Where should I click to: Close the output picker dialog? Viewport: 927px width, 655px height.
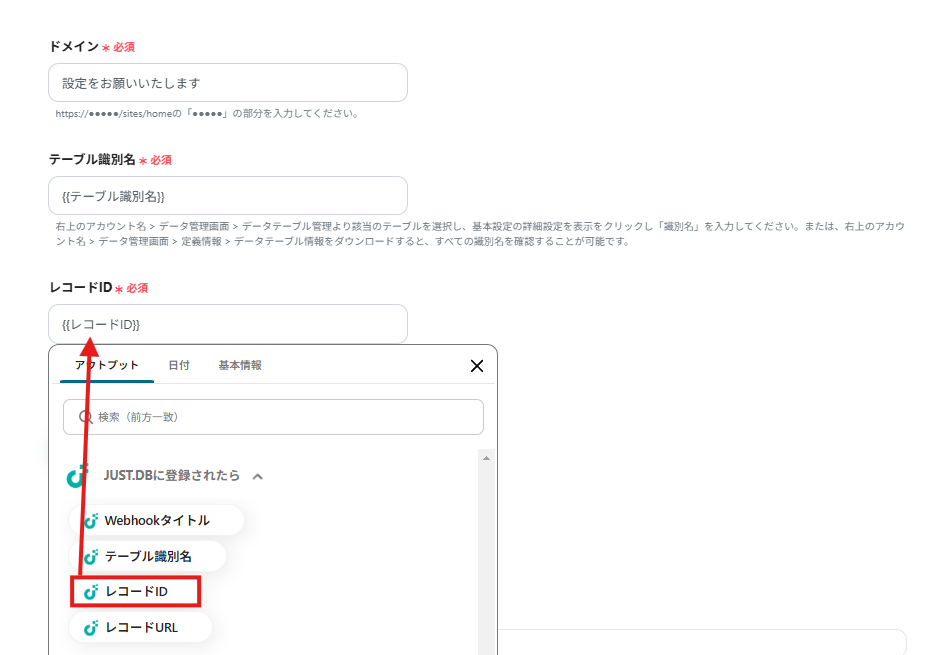477,365
